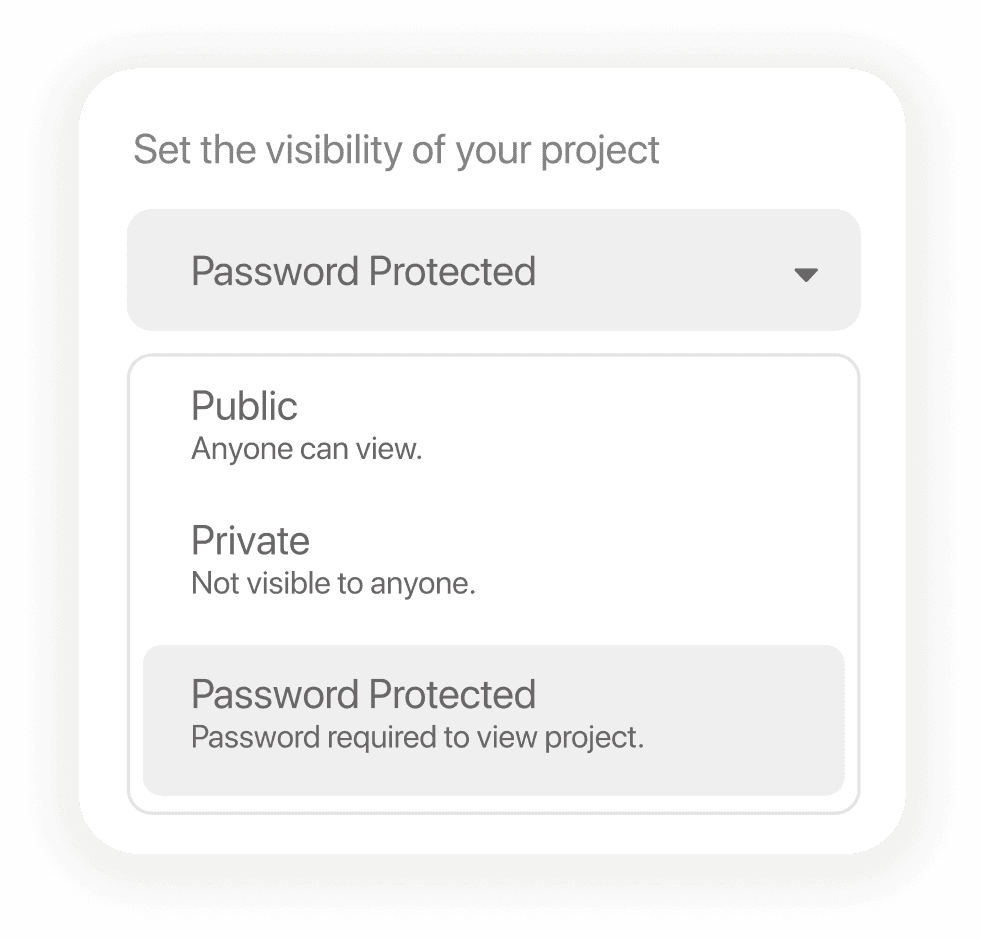981x939 pixels.
Task: Collapse the visibility list via caret triangle
Action: [x=805, y=275]
